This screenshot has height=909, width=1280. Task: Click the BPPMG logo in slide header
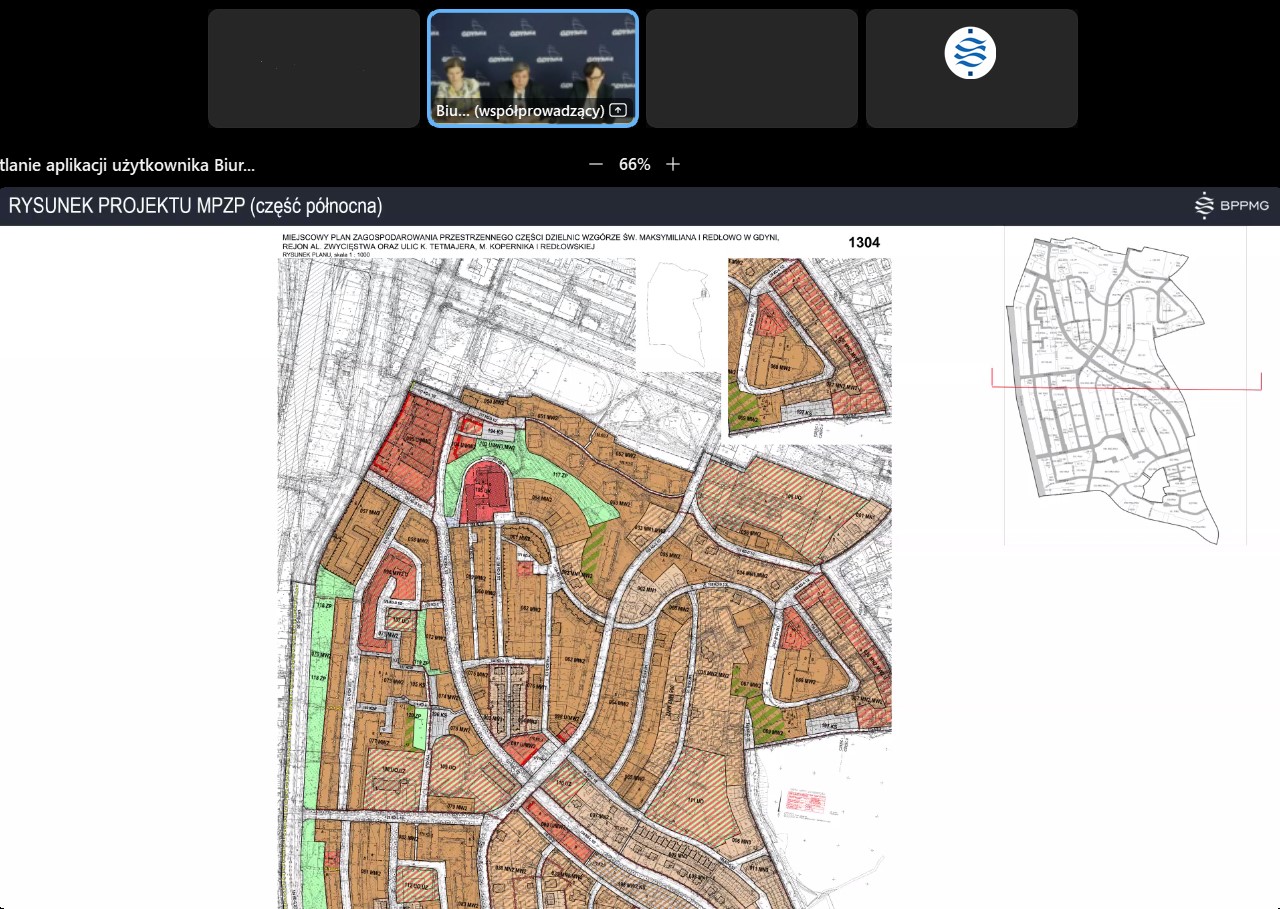[1232, 206]
